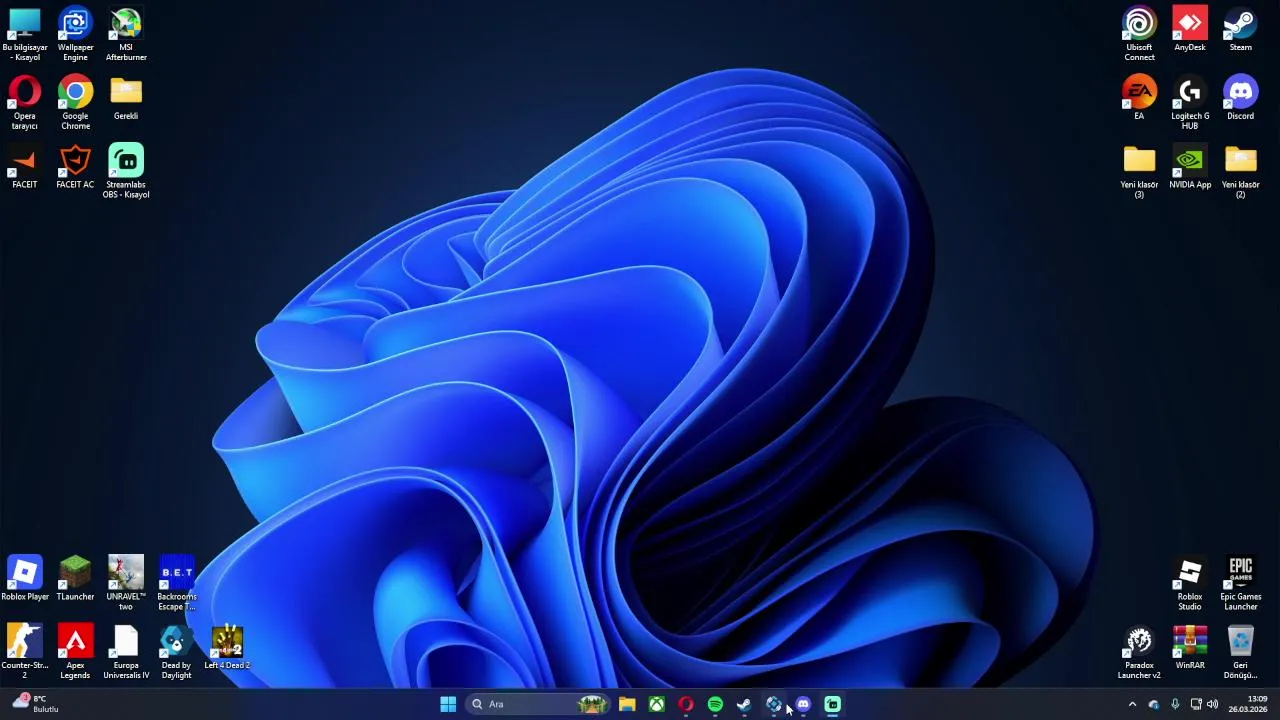
Task: Select the AnyDesk desktop icon
Action: tap(1190, 29)
